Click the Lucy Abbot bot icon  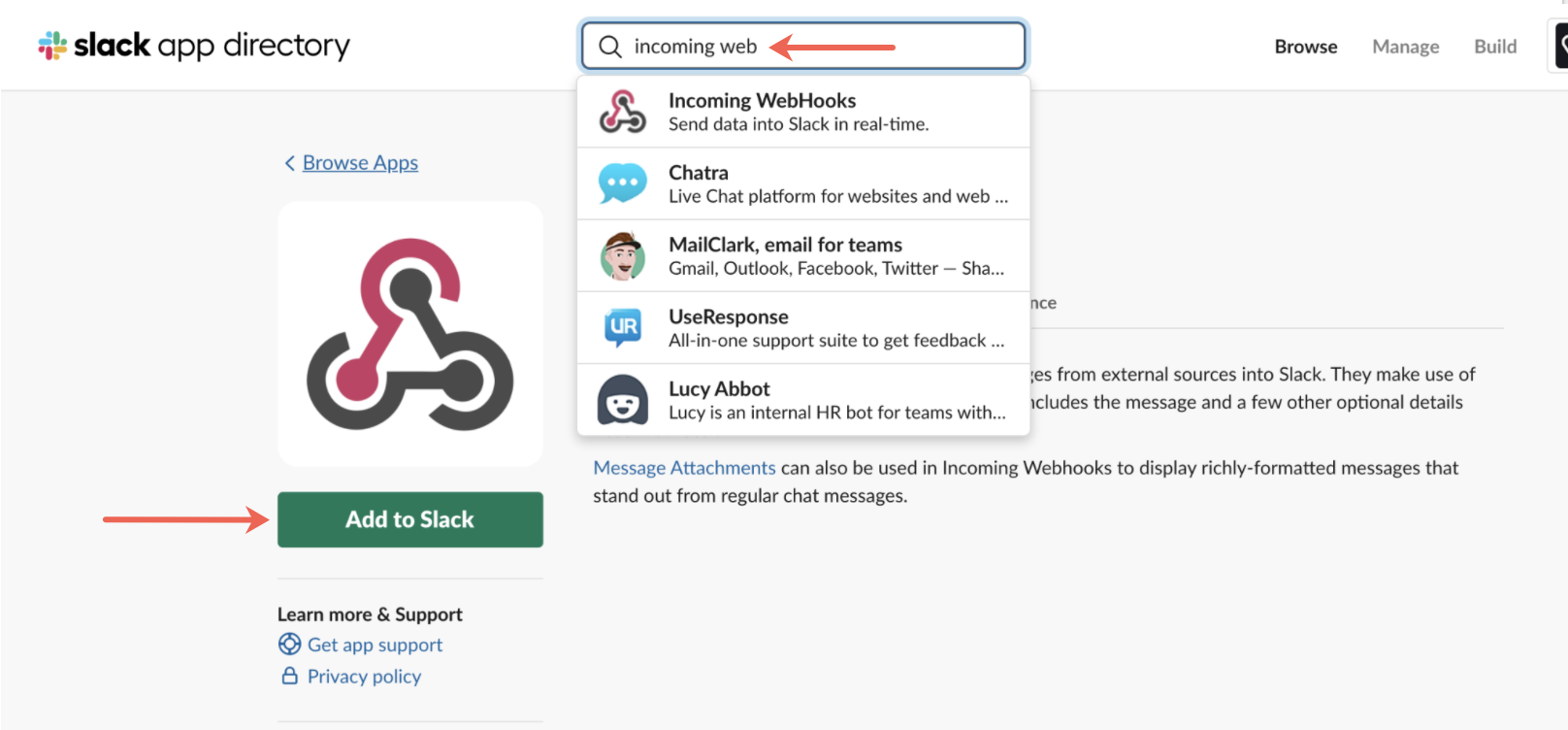pos(623,400)
